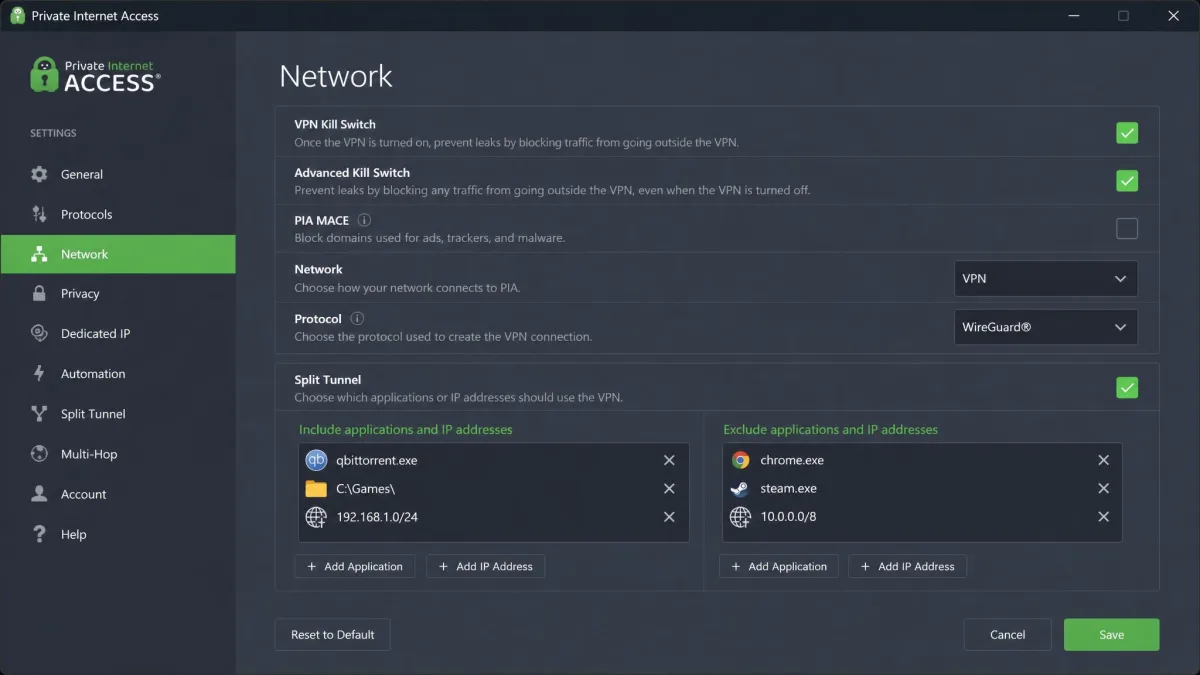The width and height of the screenshot is (1200, 675).
Task: Open the Network VPN dropdown
Action: tap(1046, 279)
